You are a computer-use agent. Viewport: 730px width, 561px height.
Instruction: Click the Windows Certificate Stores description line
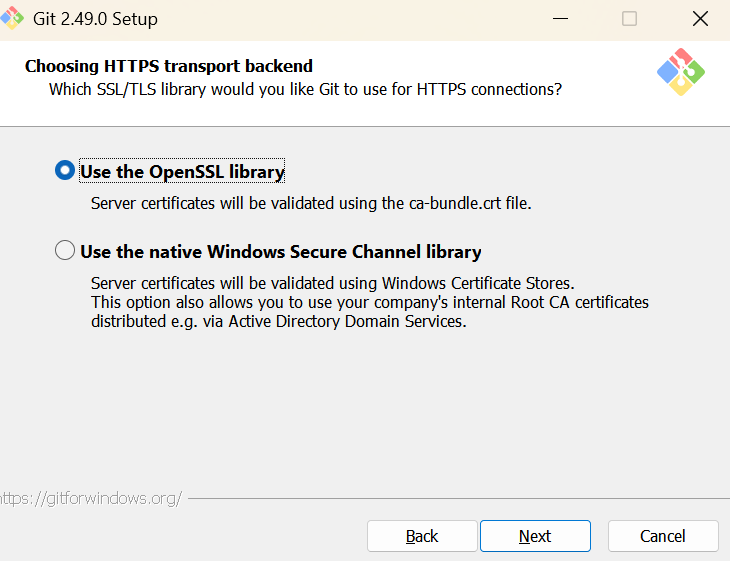coord(333,283)
